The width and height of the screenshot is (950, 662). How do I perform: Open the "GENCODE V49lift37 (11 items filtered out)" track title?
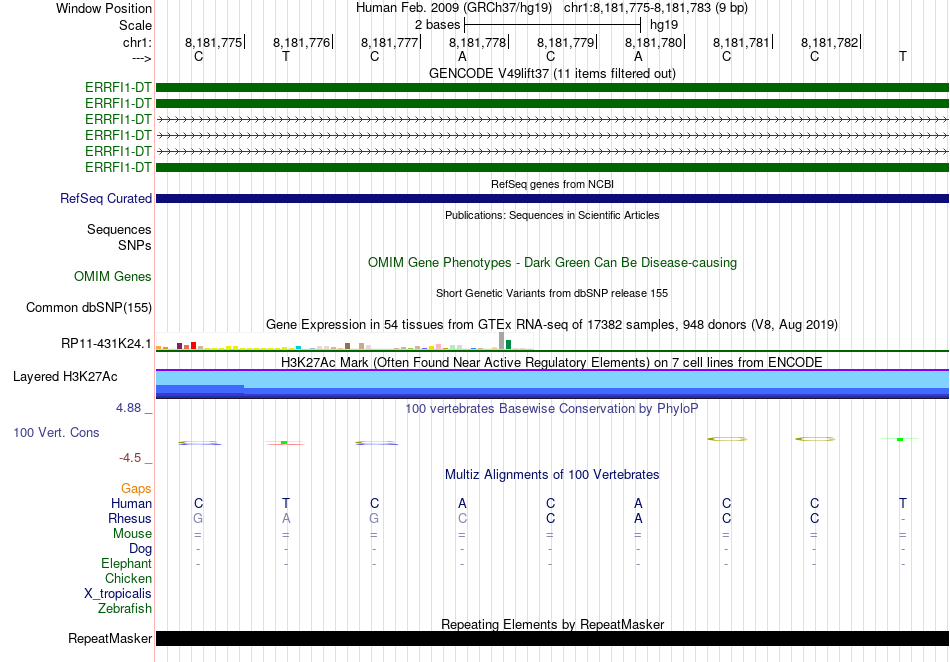pyautogui.click(x=552, y=73)
